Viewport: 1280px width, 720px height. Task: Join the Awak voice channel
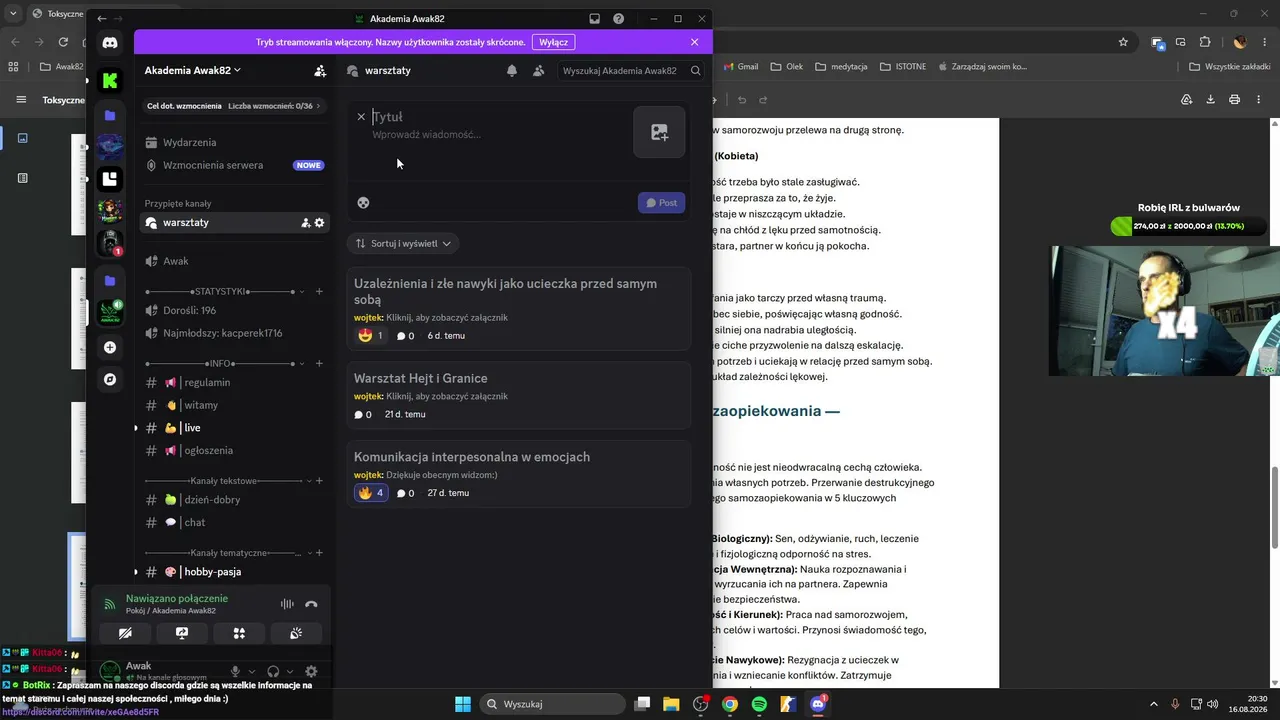[x=234, y=261]
